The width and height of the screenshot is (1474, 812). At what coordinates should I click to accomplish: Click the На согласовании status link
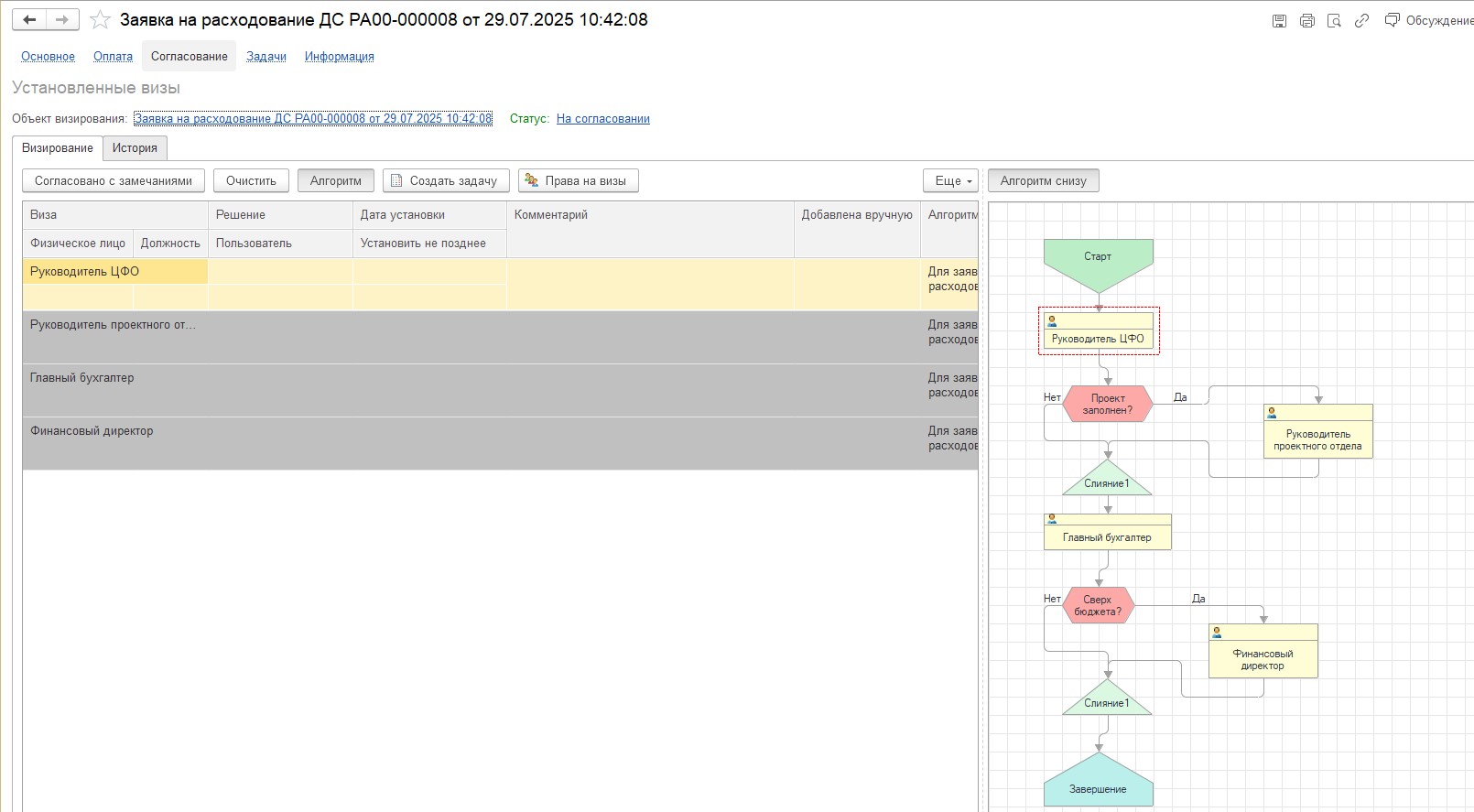click(x=602, y=119)
